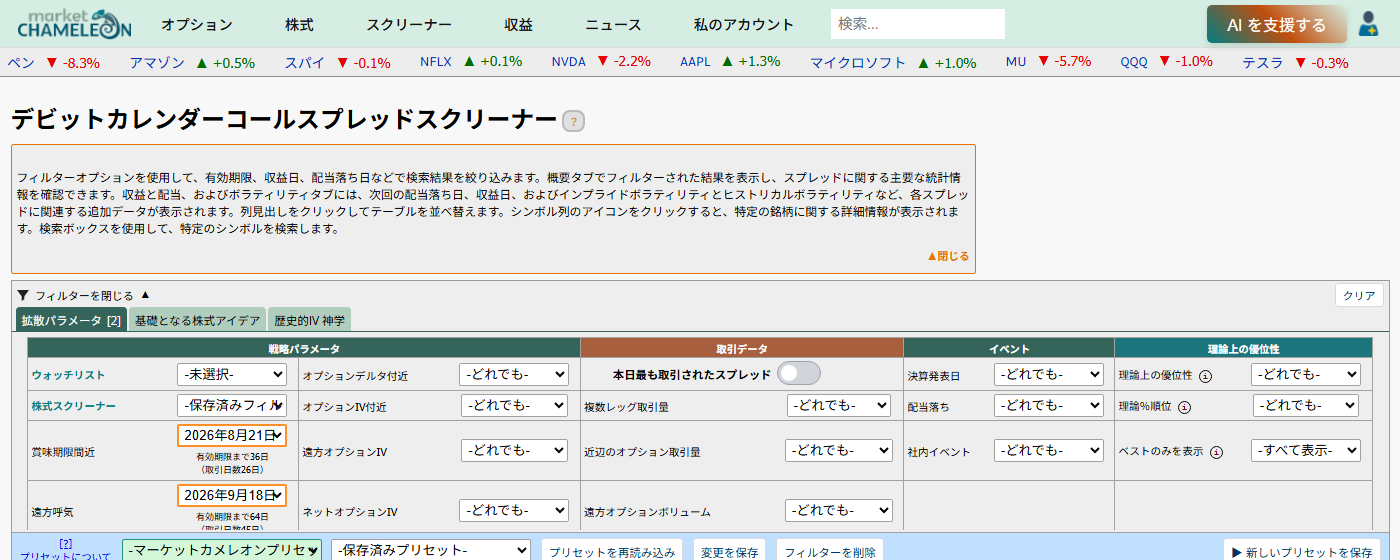Click the NFLX ticker link
Image resolution: width=1400 pixels, height=560 pixels.
coord(436,62)
